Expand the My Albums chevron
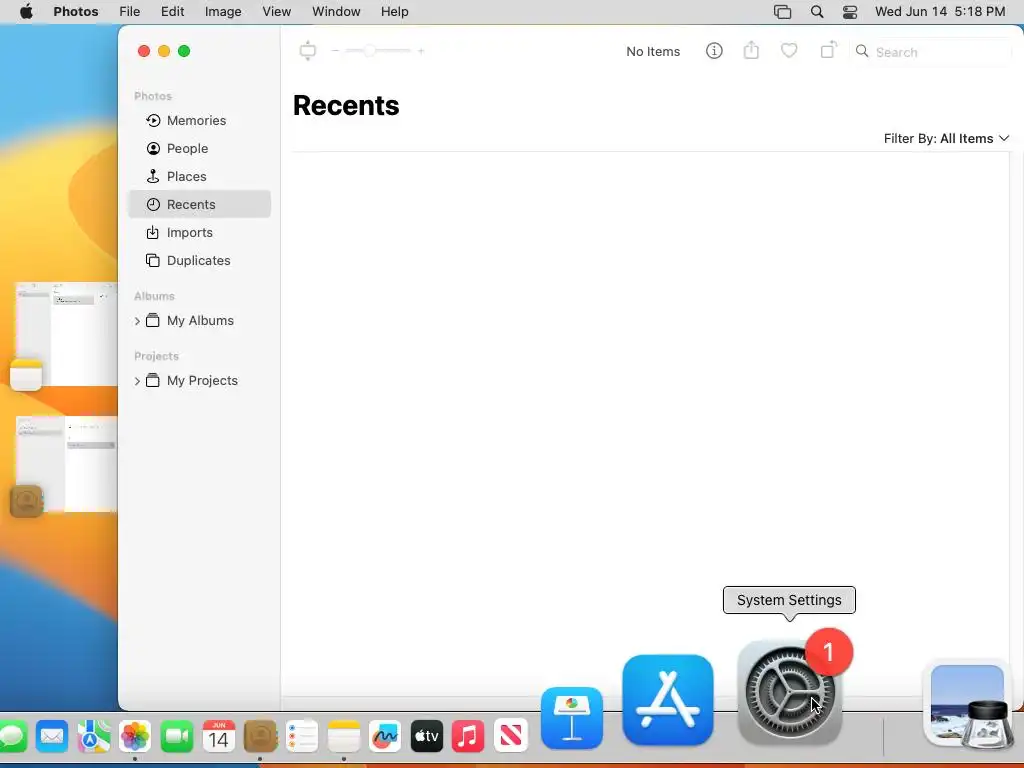Viewport: 1024px width, 768px height. pyautogui.click(x=137, y=321)
